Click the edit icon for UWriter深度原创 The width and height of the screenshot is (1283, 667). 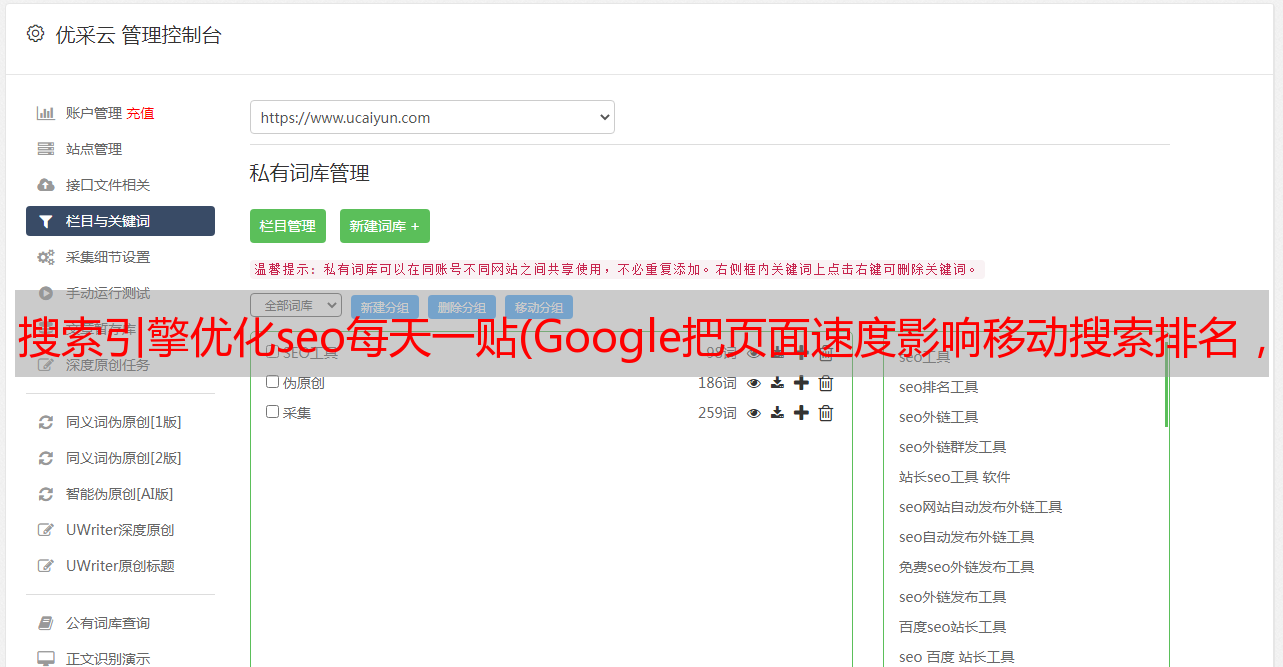coord(46,530)
